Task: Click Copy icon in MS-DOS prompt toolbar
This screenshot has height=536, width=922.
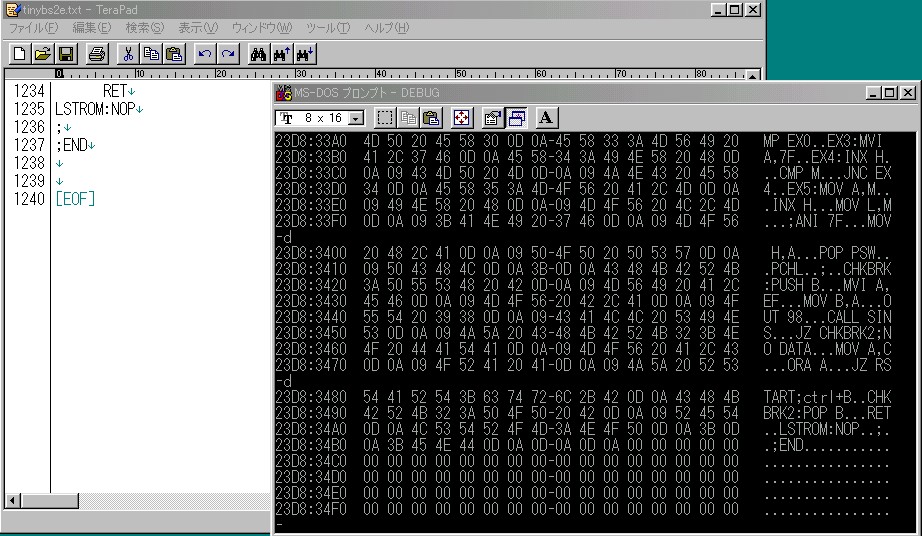Action: point(408,118)
